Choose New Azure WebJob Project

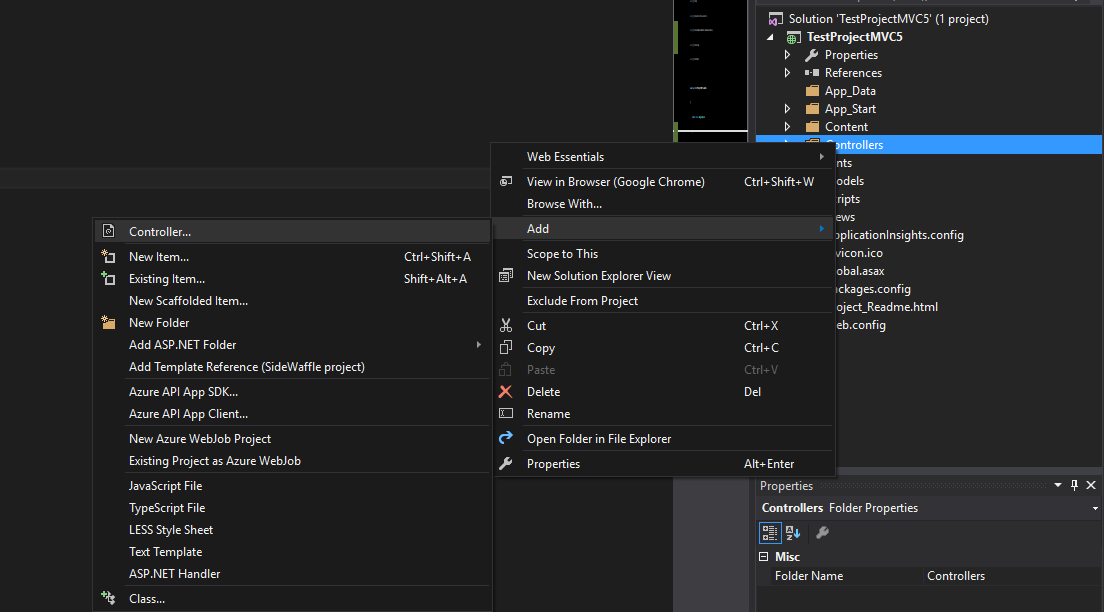[292, 439]
